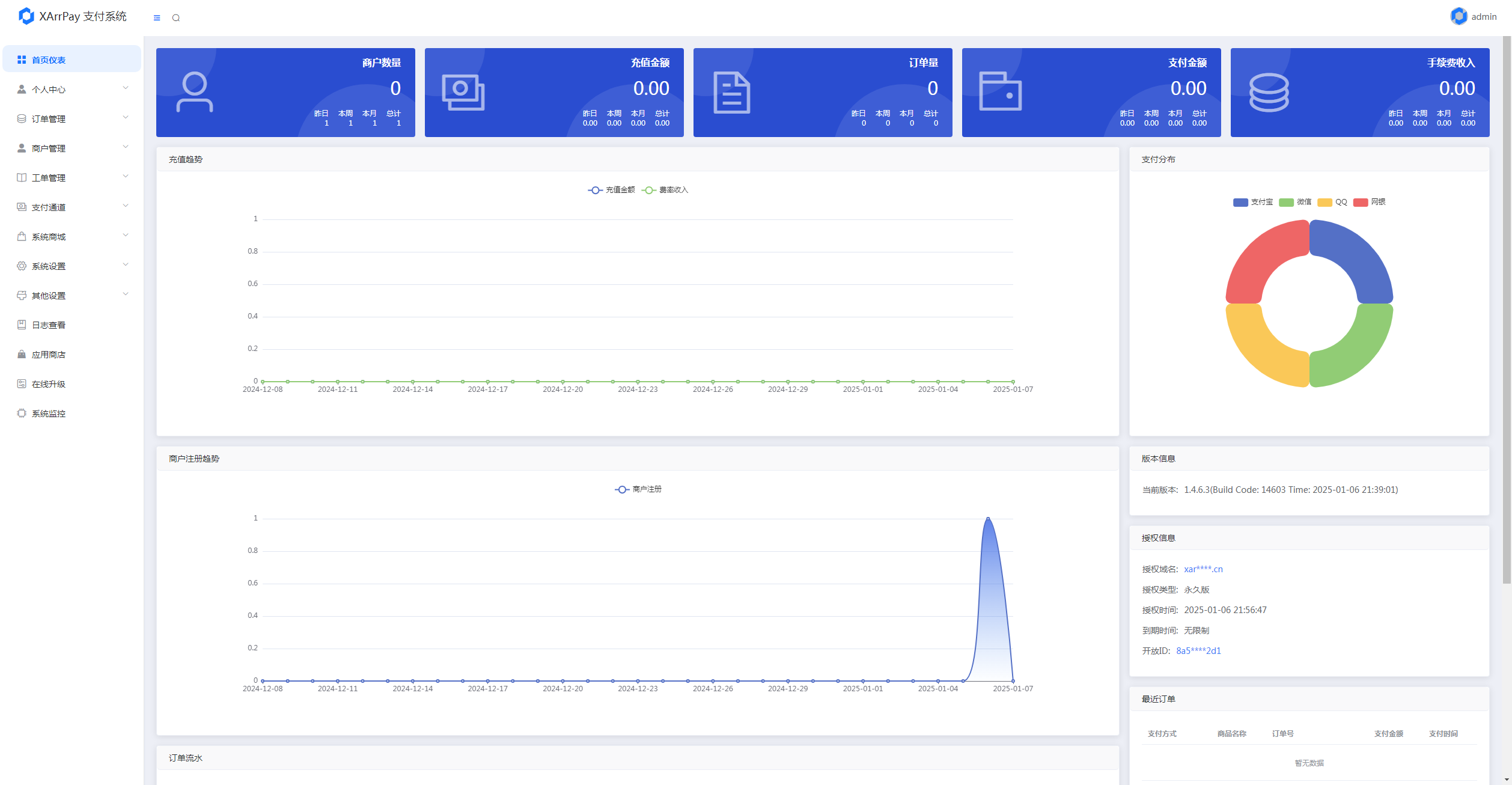
Task: Click the XArrPay logo icon
Action: [26, 16]
